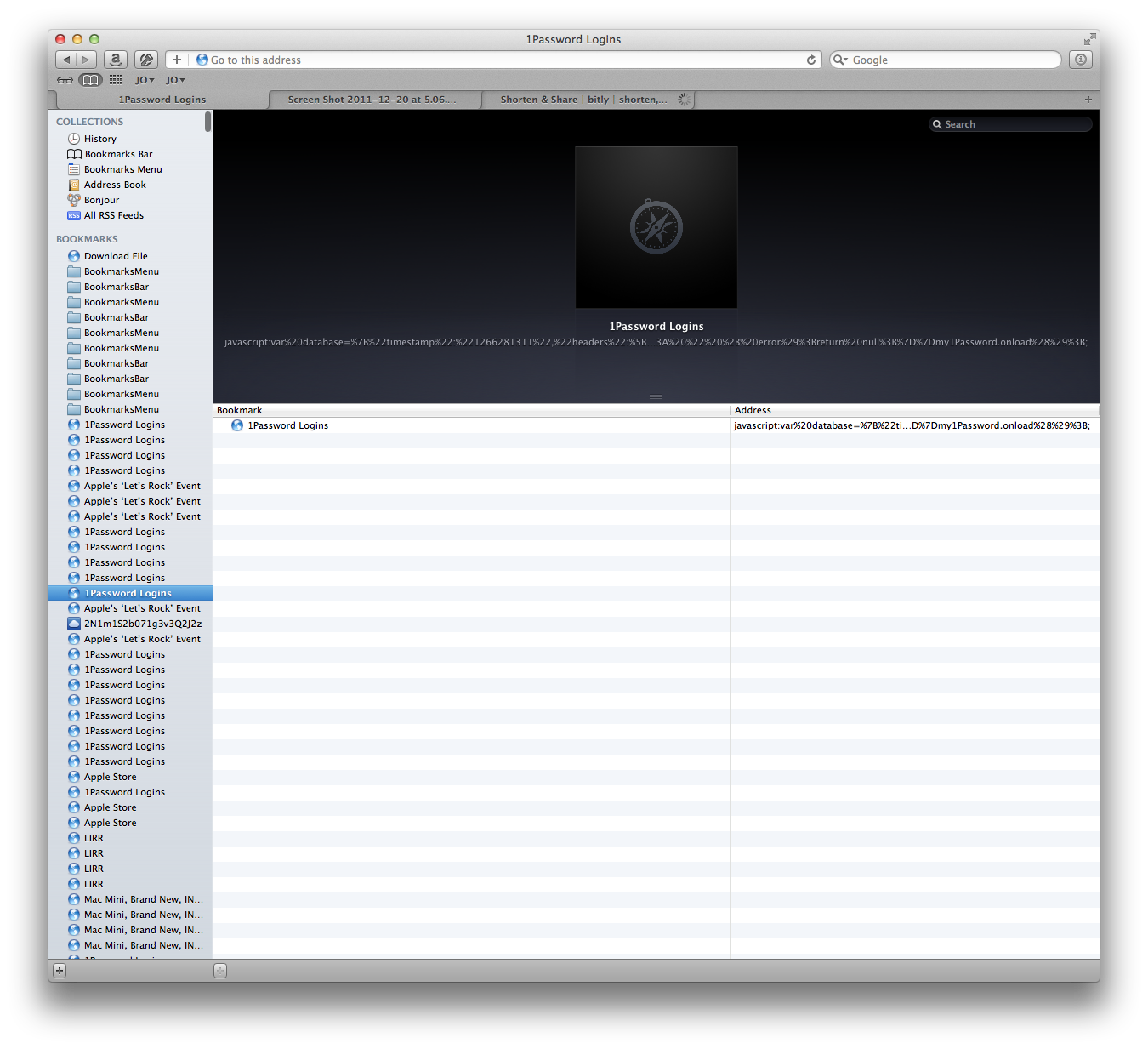
Task: Enter full screen with the arrows icon
Action: pyautogui.click(x=1089, y=39)
